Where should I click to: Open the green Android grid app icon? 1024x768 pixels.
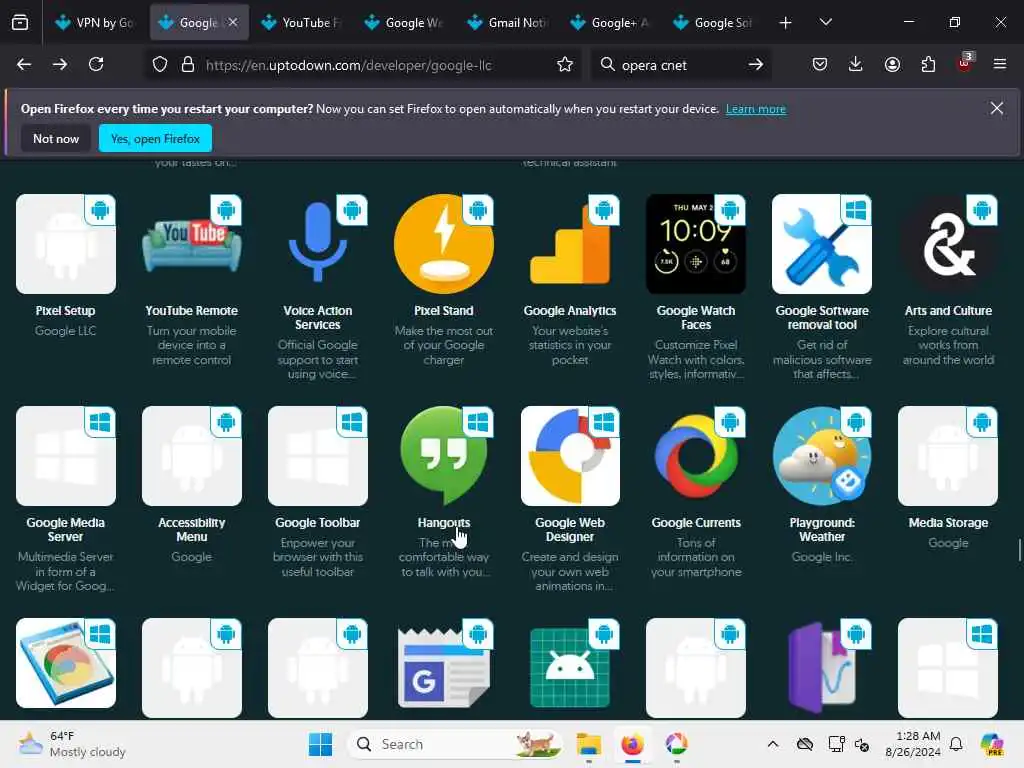pyautogui.click(x=569, y=667)
